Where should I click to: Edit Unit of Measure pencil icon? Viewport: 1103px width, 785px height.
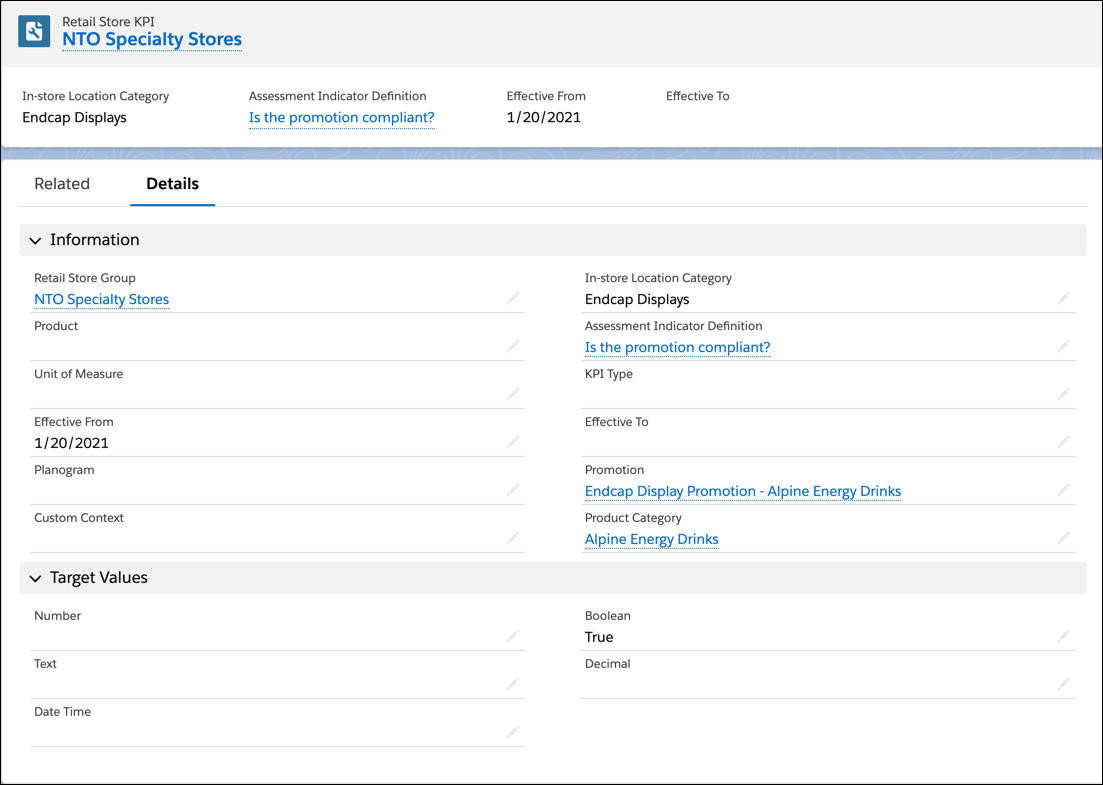pyautogui.click(x=513, y=395)
